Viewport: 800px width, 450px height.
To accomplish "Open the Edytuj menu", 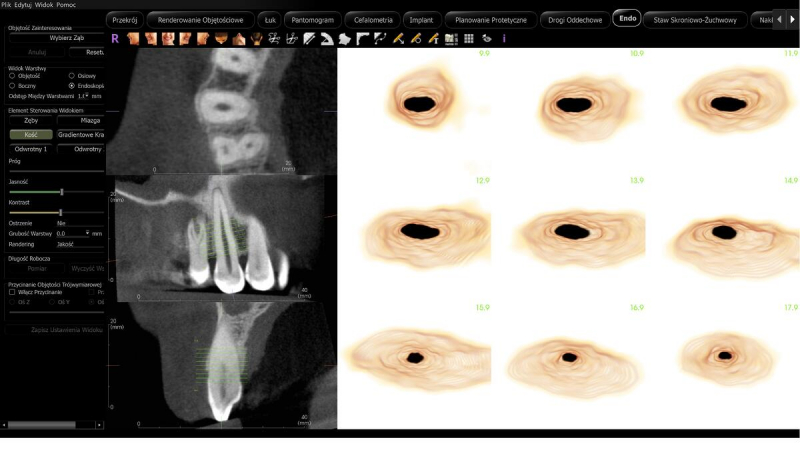I will click(x=23, y=5).
